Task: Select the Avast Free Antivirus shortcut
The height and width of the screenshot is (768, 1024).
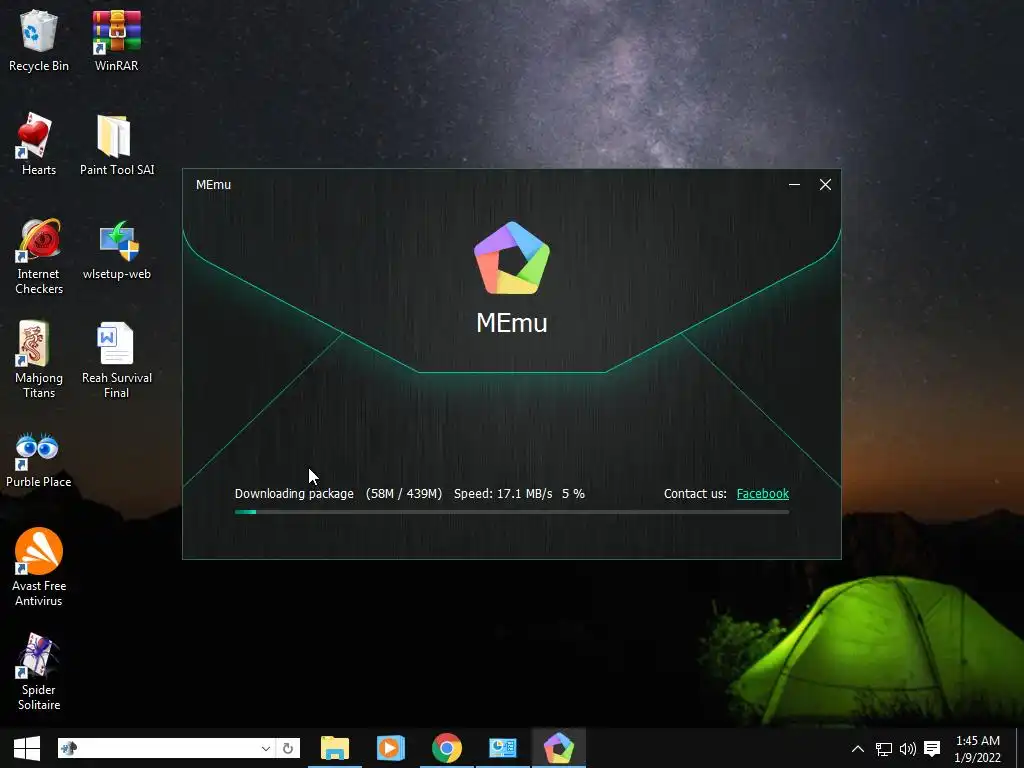Action: pos(39,567)
